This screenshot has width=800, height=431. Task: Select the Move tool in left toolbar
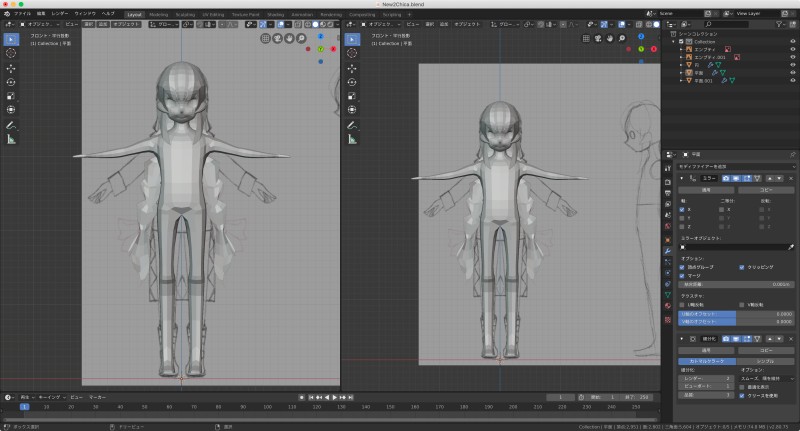pyautogui.click(x=11, y=68)
